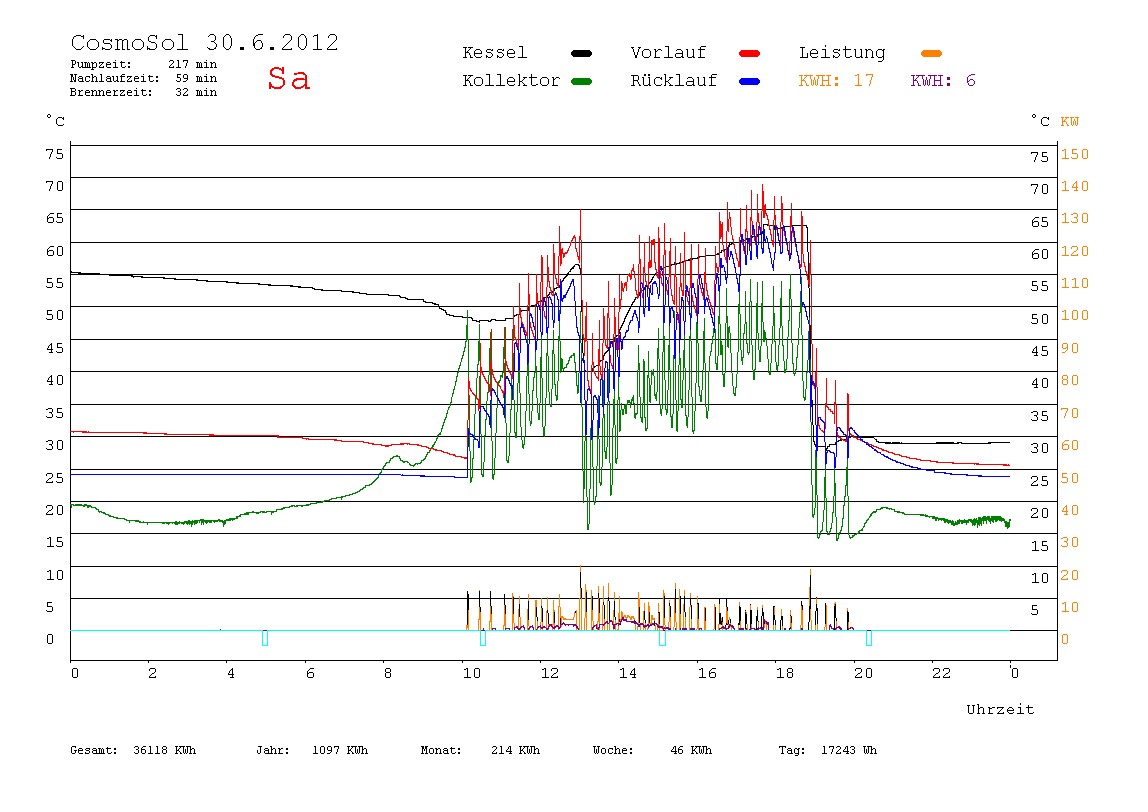Screen dimensions: 1148x812
Task: Select the 'Rücklauf' legend label
Action: (x=674, y=81)
